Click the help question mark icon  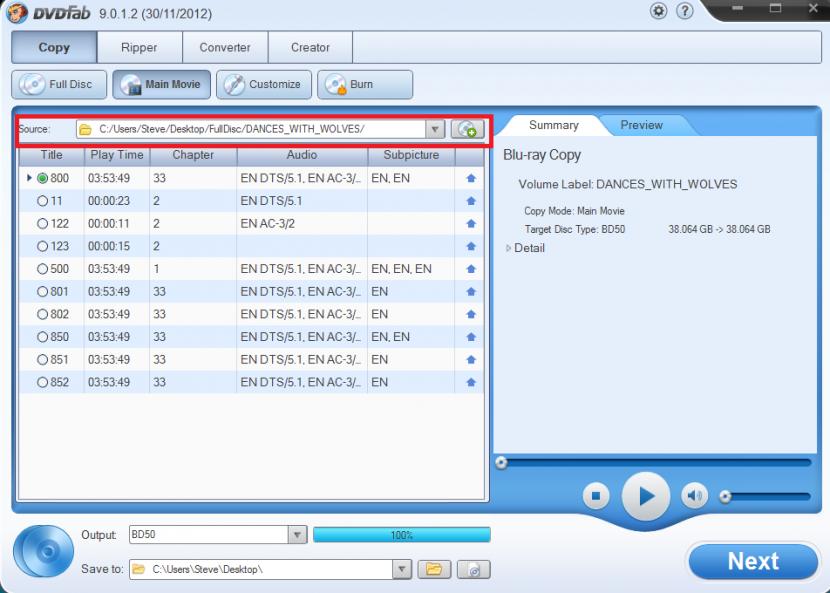pos(685,11)
